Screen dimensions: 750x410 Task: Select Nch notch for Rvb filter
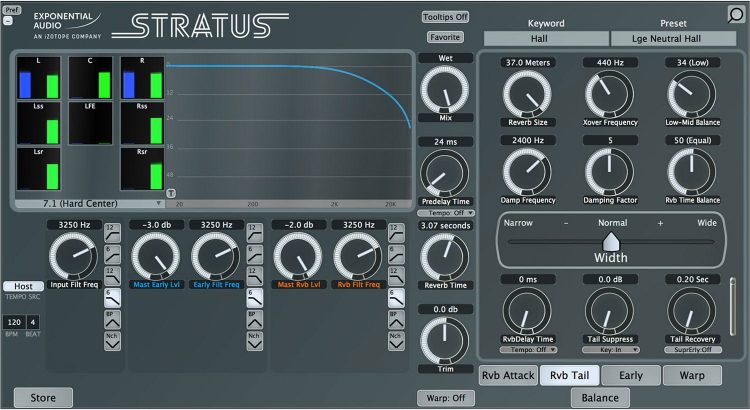(x=396, y=341)
